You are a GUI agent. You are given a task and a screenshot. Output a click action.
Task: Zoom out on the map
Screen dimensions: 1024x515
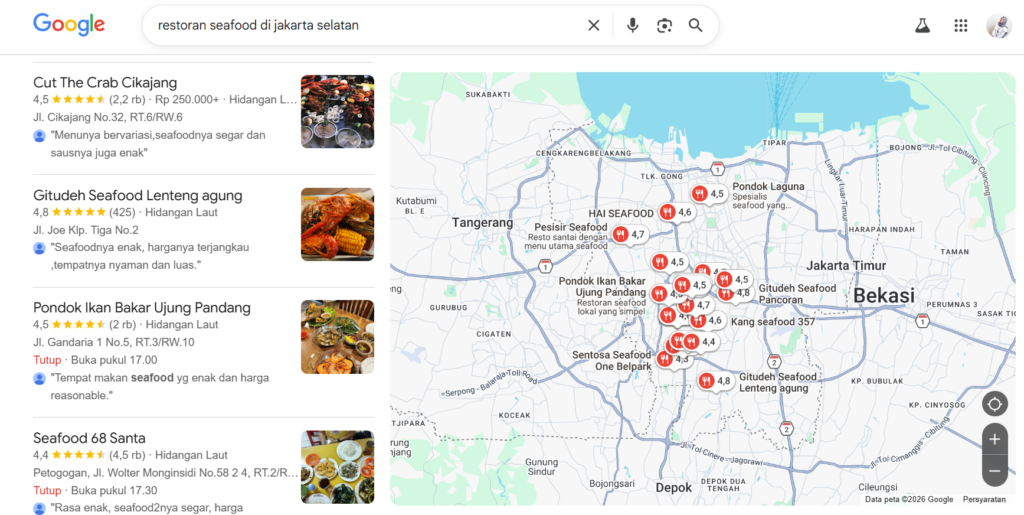pyautogui.click(x=995, y=471)
